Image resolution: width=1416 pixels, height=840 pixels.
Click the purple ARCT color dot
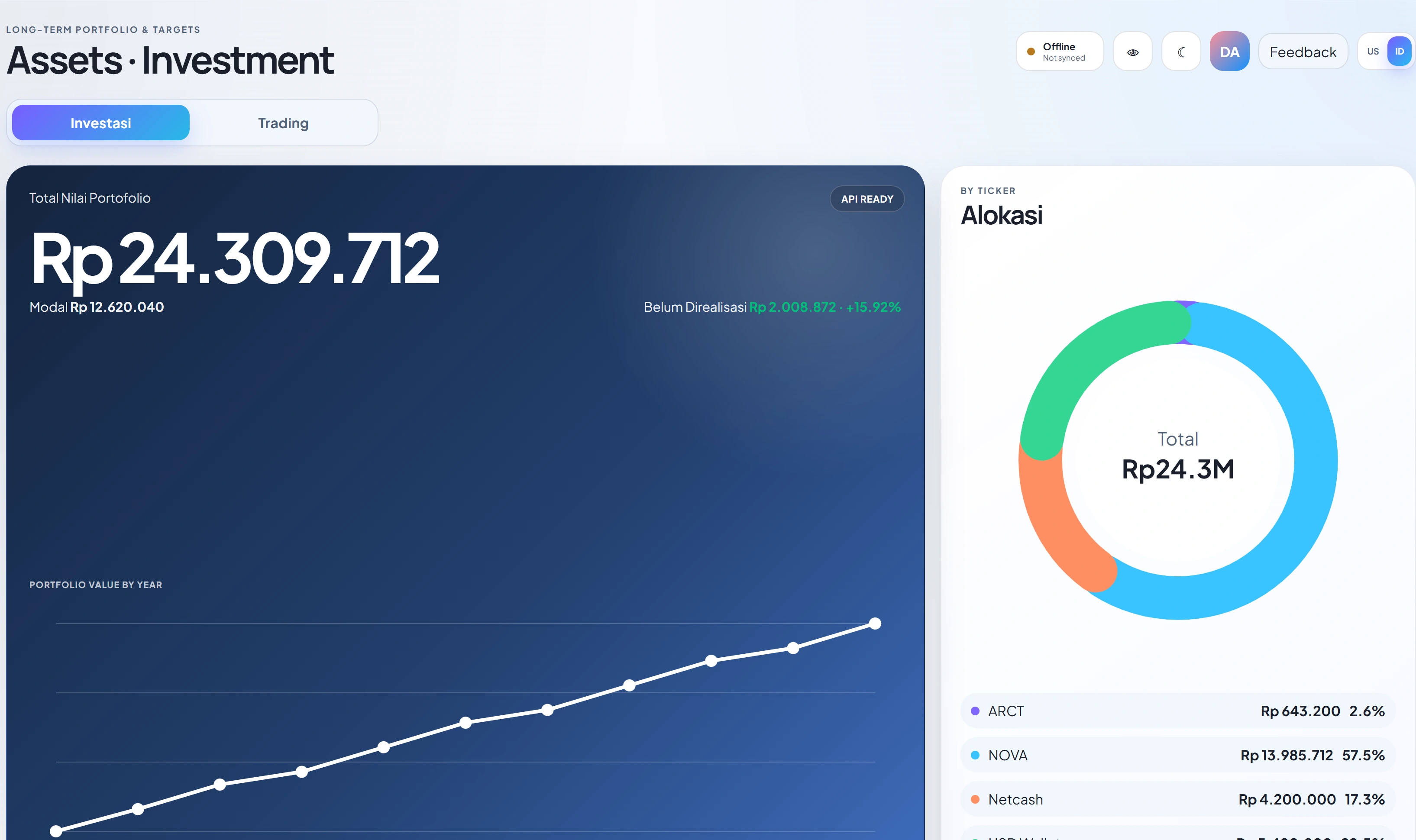click(975, 711)
